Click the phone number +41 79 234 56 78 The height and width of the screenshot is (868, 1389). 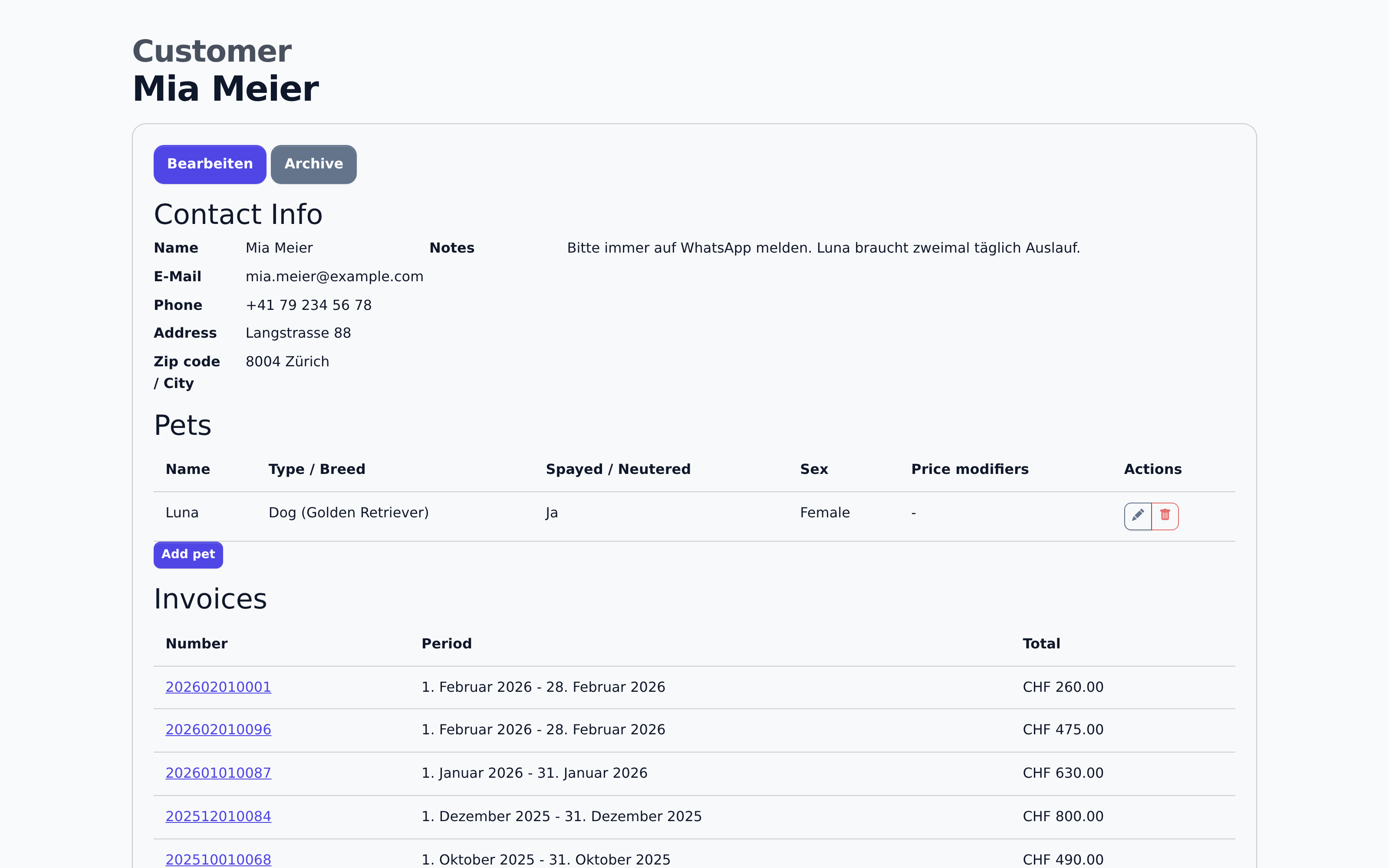tap(308, 306)
